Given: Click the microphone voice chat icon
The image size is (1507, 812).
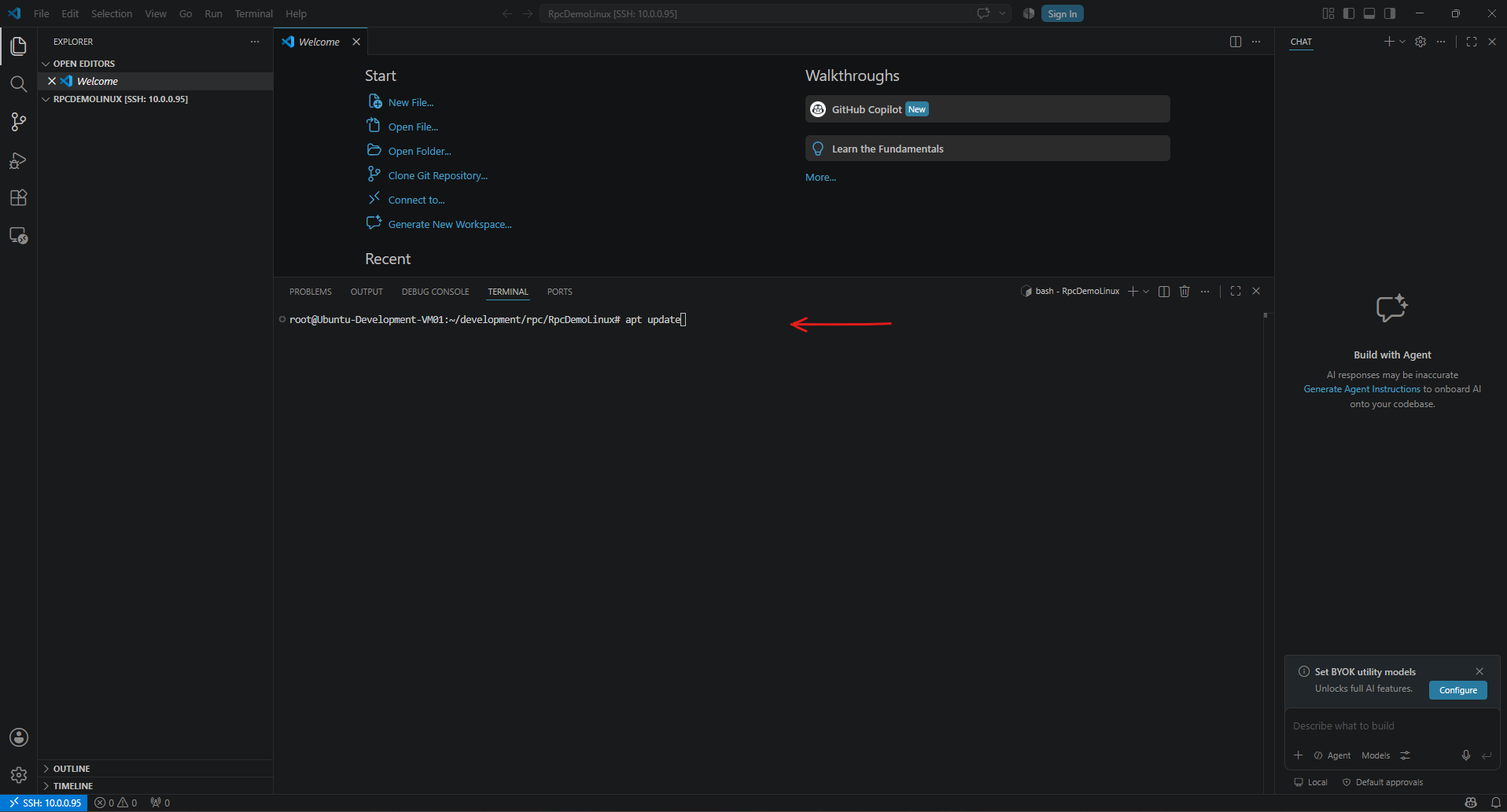Looking at the screenshot, I should click(x=1466, y=755).
